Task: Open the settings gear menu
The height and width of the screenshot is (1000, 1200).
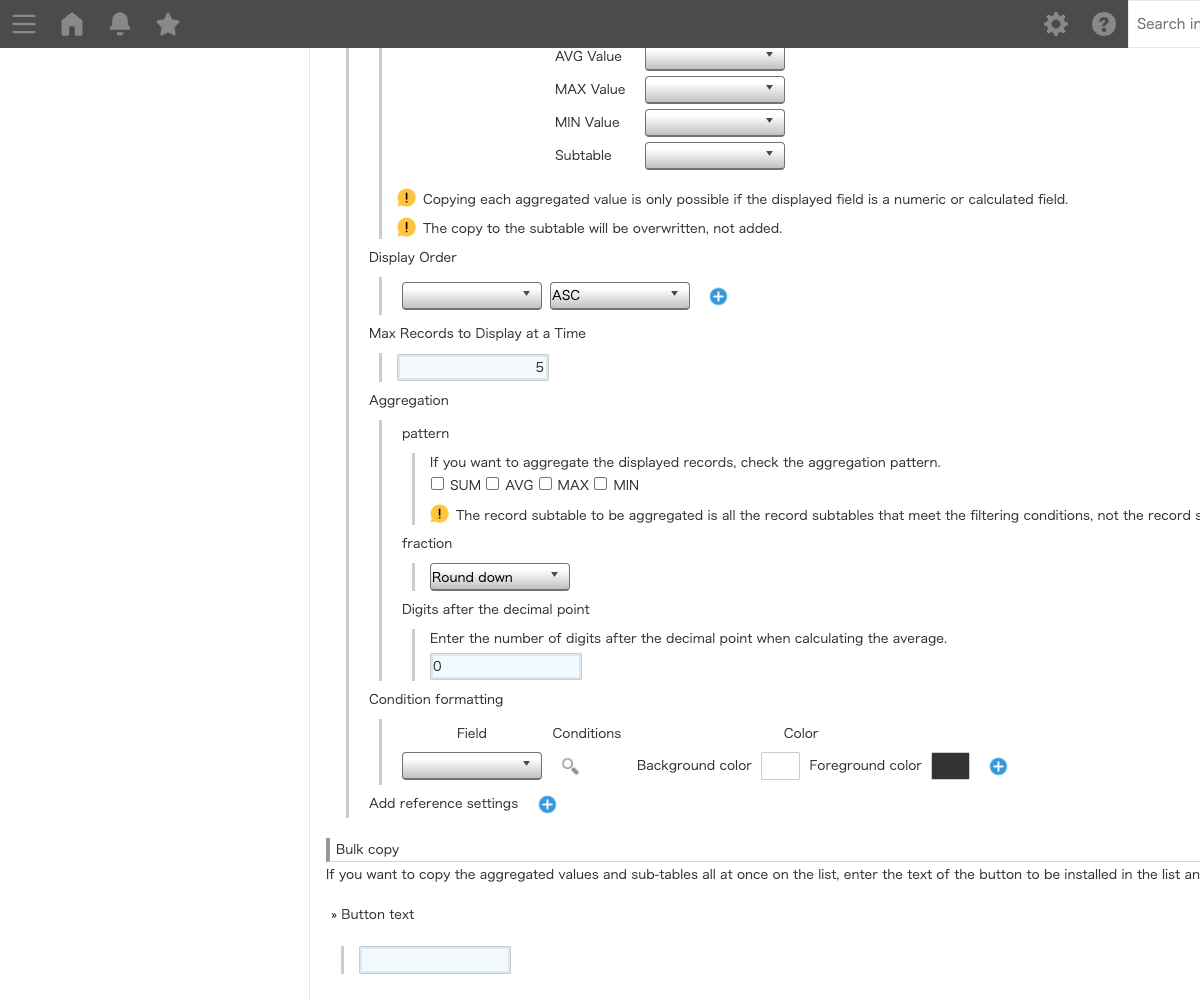Action: pos(1056,24)
